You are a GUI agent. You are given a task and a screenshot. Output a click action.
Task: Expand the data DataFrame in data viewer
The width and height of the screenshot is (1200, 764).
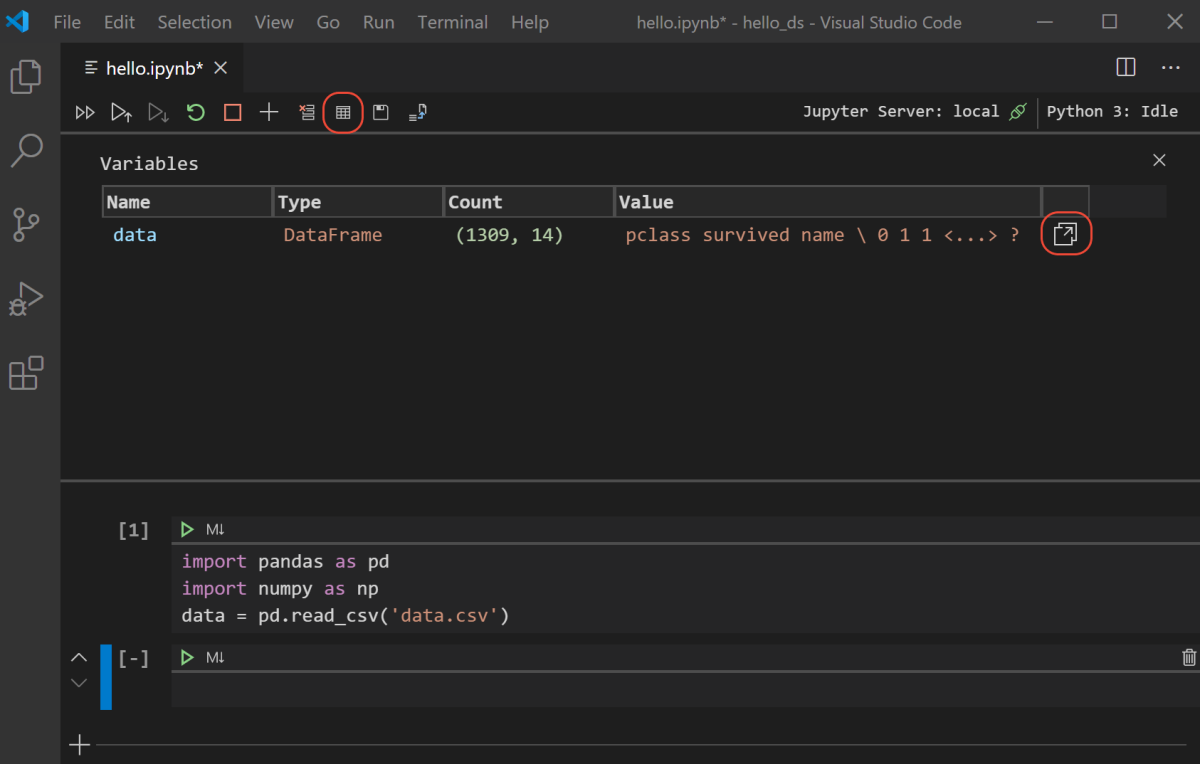pyautogui.click(x=1066, y=234)
